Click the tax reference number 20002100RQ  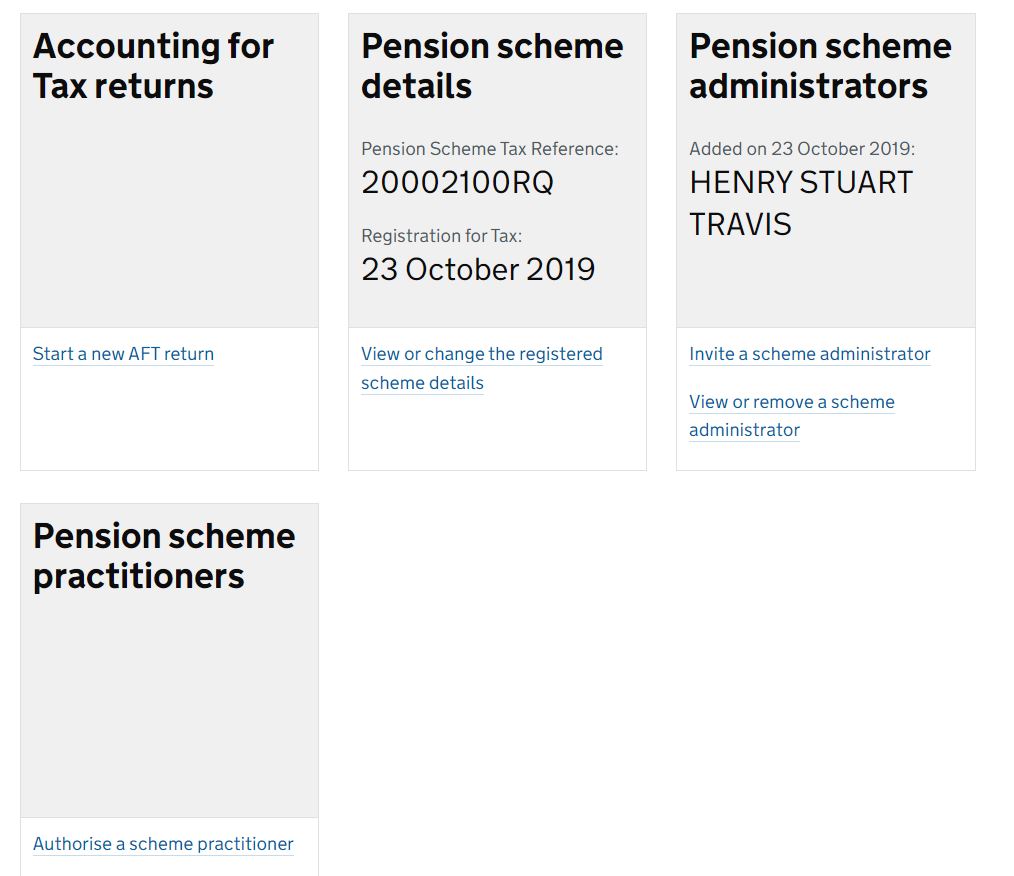457,182
